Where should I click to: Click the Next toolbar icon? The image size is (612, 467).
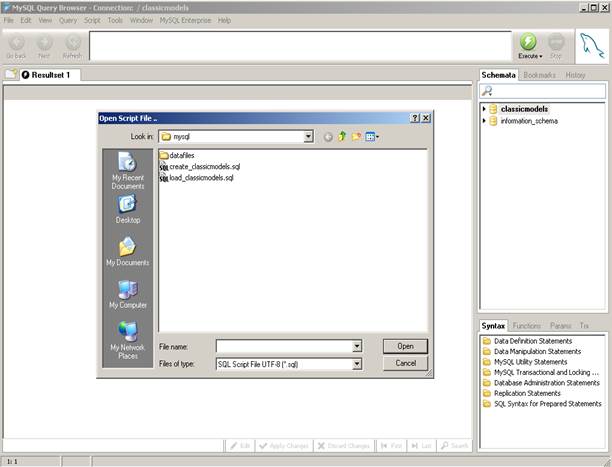pyautogui.click(x=44, y=43)
